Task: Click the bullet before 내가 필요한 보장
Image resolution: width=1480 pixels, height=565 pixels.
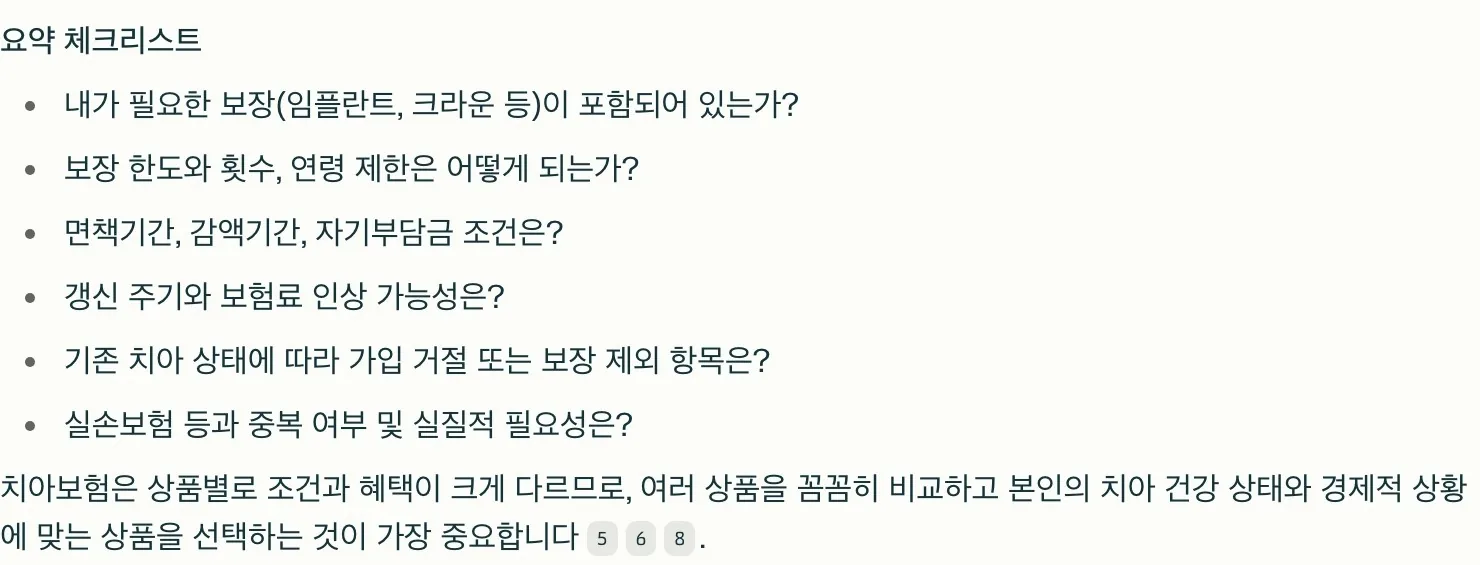Action: click(31, 105)
